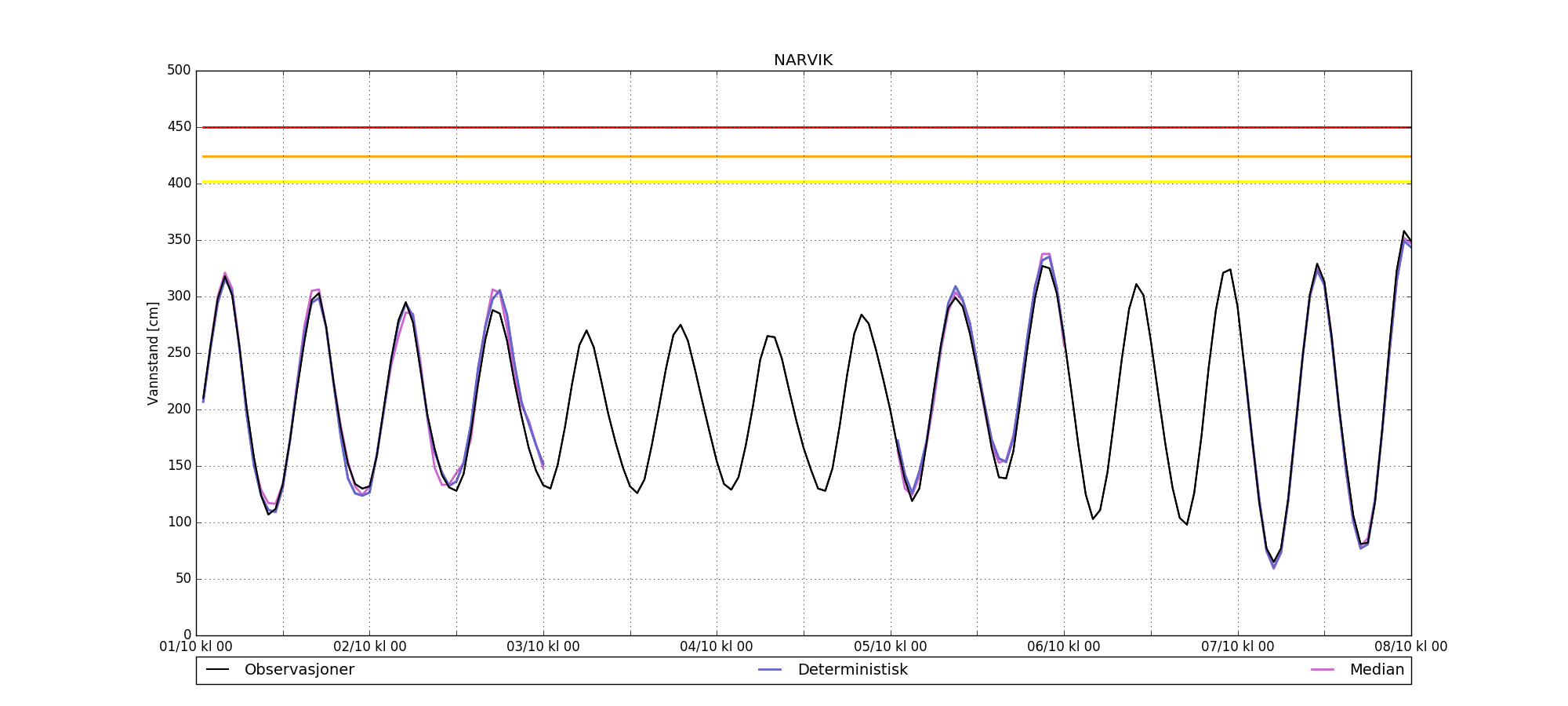Click the Vannstand [cm] axis label

pos(153,353)
